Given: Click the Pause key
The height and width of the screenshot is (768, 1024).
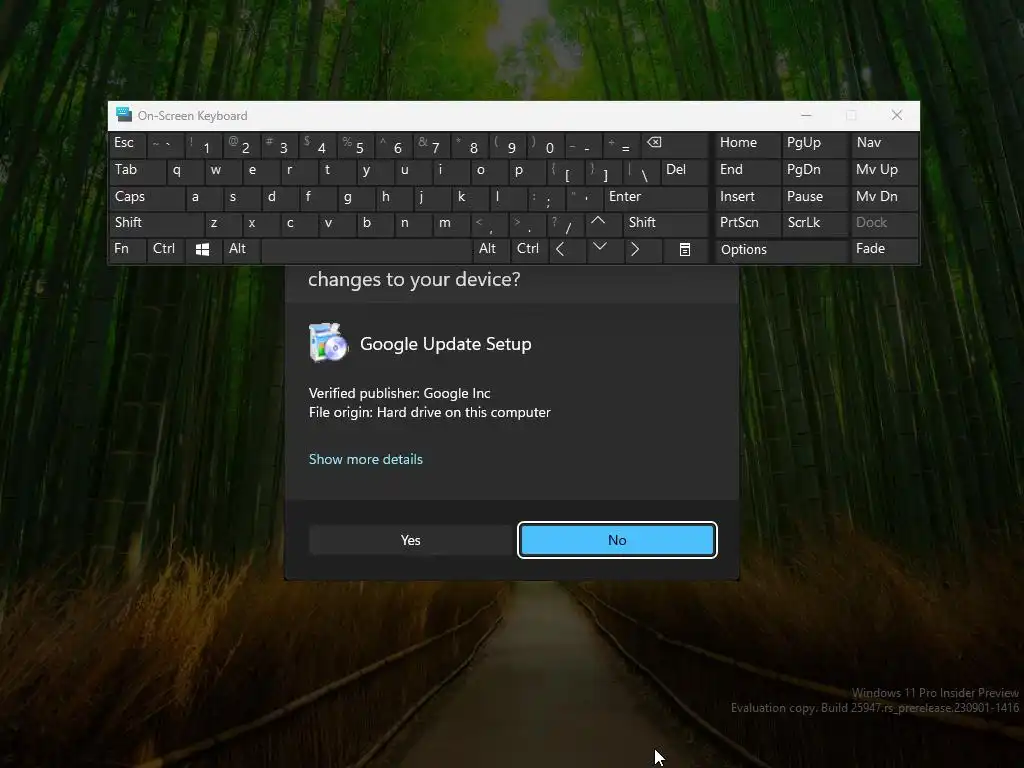Looking at the screenshot, I should pos(814,197).
